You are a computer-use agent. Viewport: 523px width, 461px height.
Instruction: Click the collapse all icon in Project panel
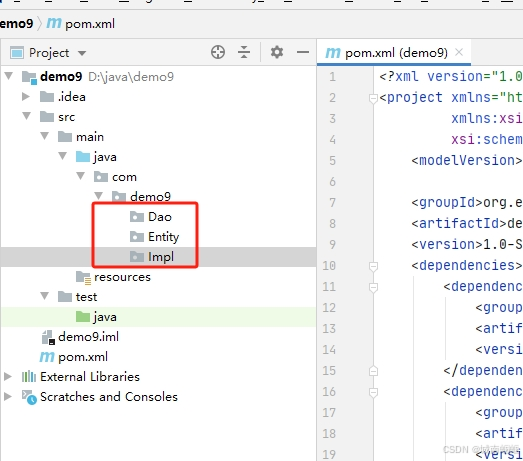click(x=244, y=52)
